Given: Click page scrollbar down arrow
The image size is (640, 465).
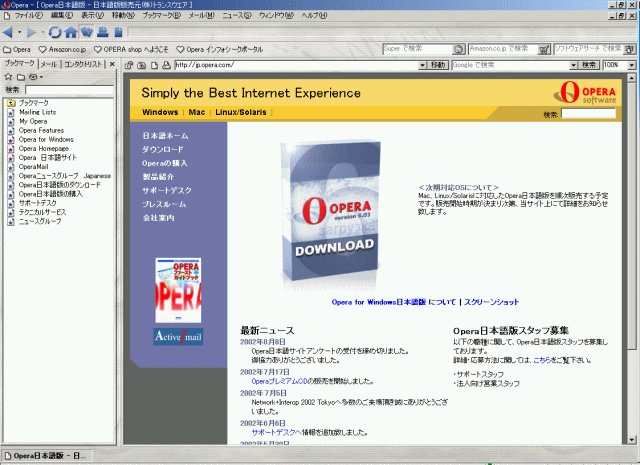Looking at the screenshot, I should click(631, 440).
